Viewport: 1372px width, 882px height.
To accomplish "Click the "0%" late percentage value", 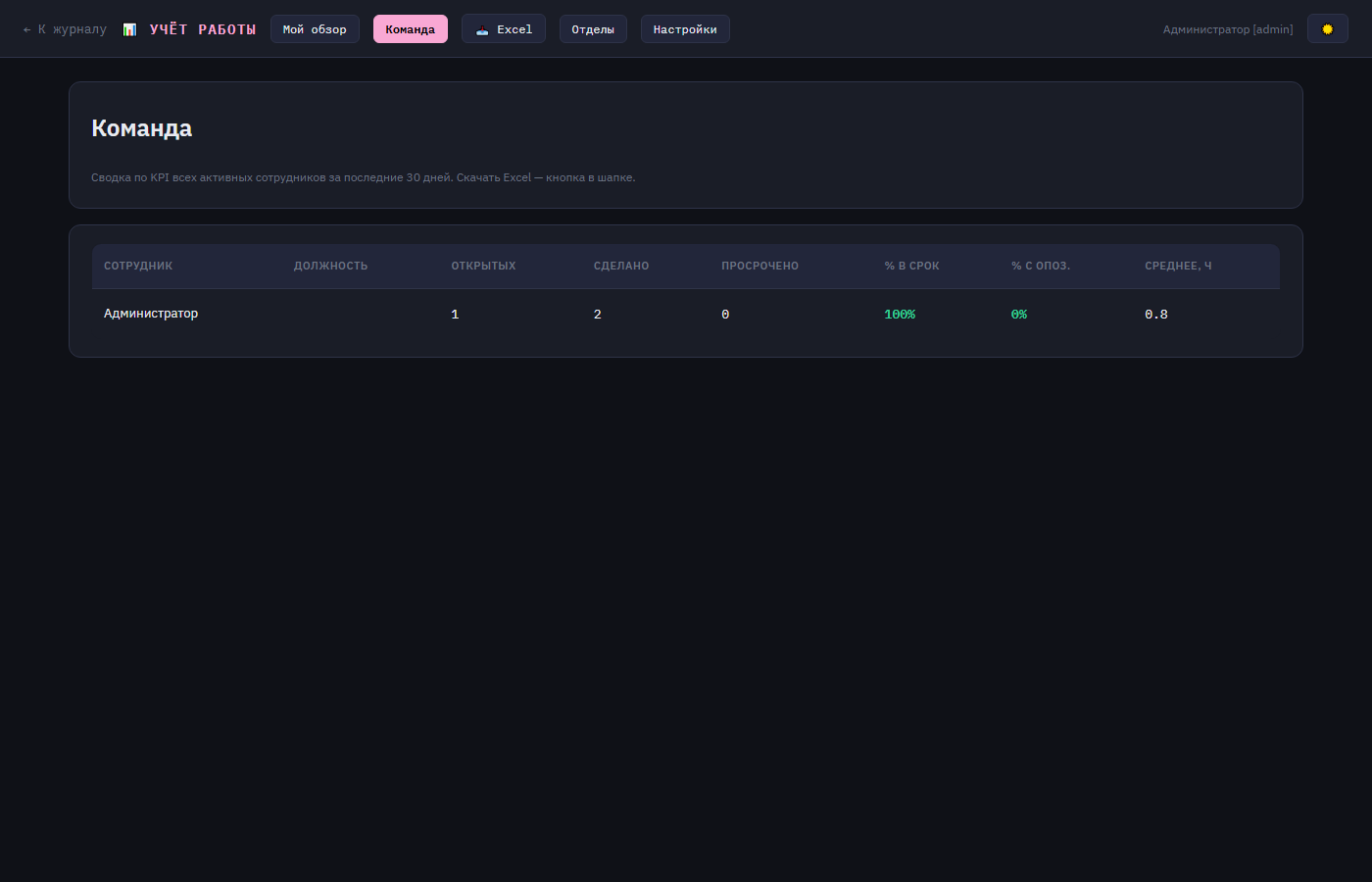I will point(1019,315).
